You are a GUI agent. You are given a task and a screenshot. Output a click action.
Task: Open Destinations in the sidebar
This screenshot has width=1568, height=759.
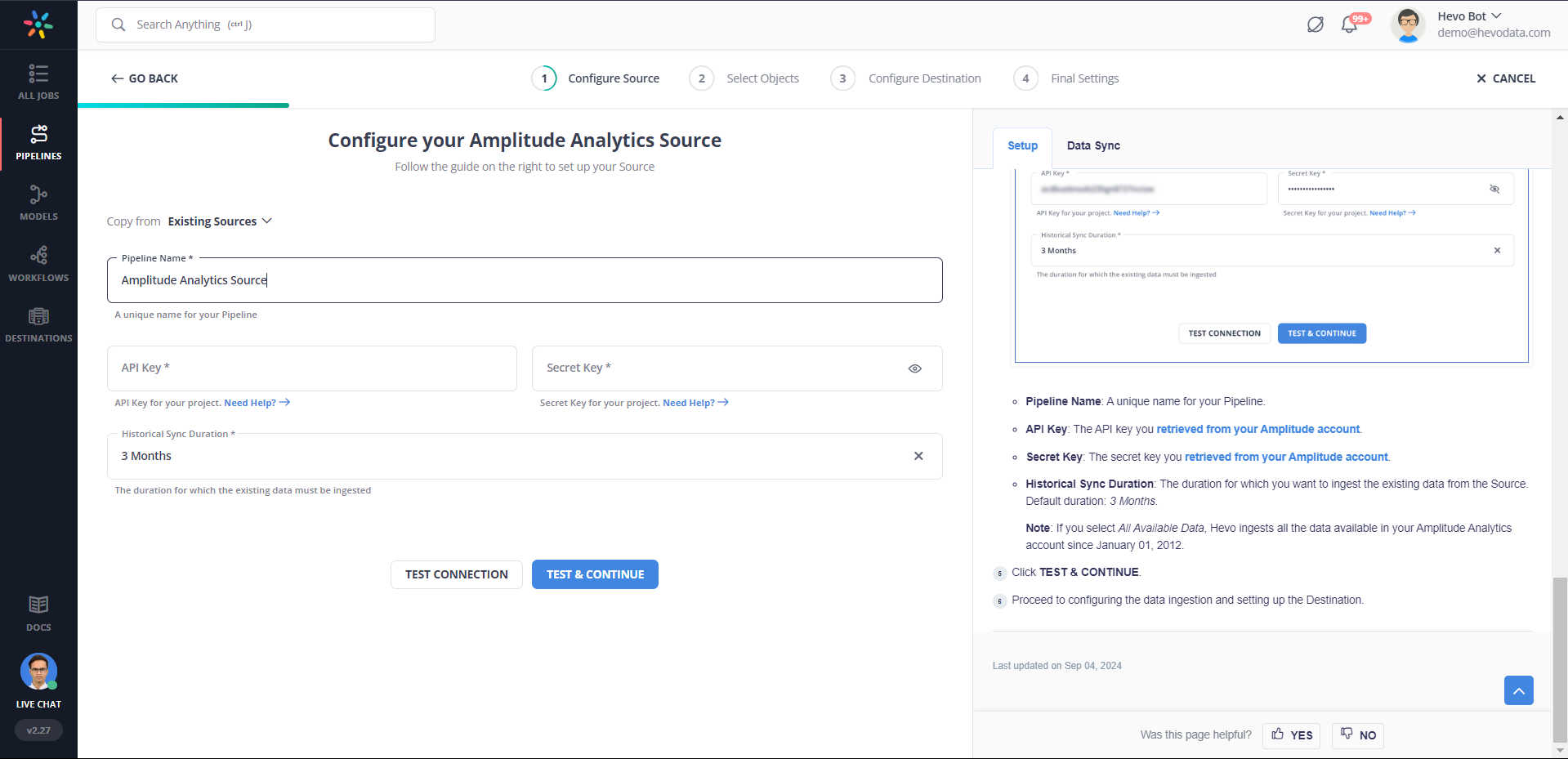point(38,324)
